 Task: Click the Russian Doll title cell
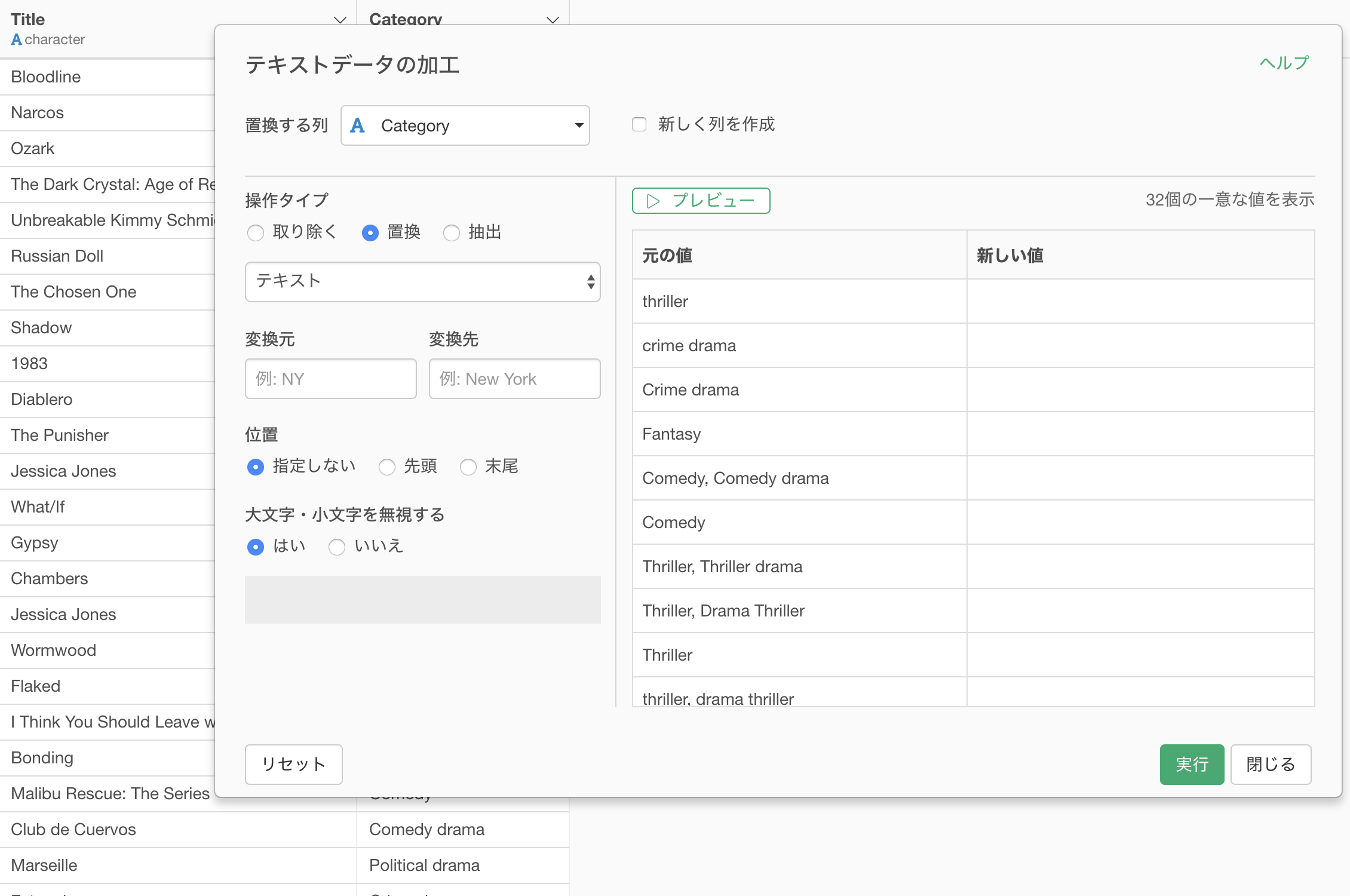coord(108,256)
